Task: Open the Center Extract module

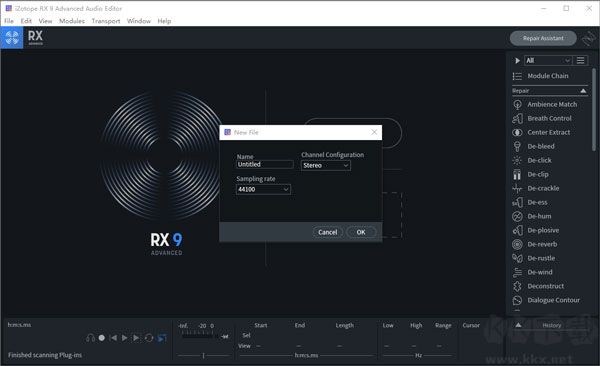Action: pyautogui.click(x=541, y=132)
